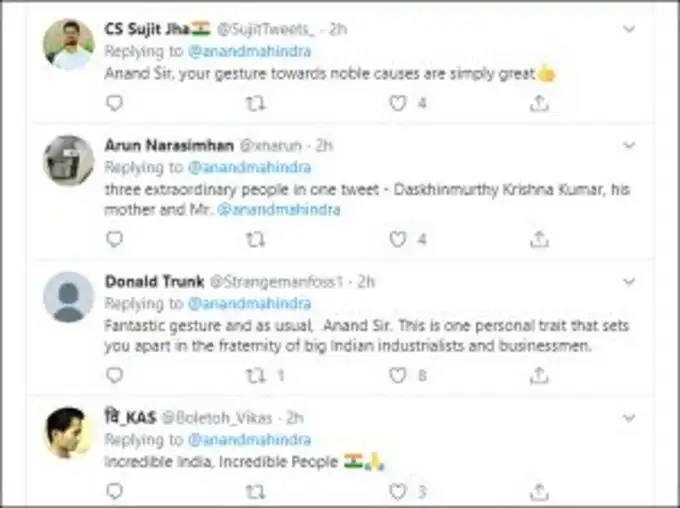Open the chevron menu on Donald Trunk's tweet
680x508 pixels.
click(628, 282)
